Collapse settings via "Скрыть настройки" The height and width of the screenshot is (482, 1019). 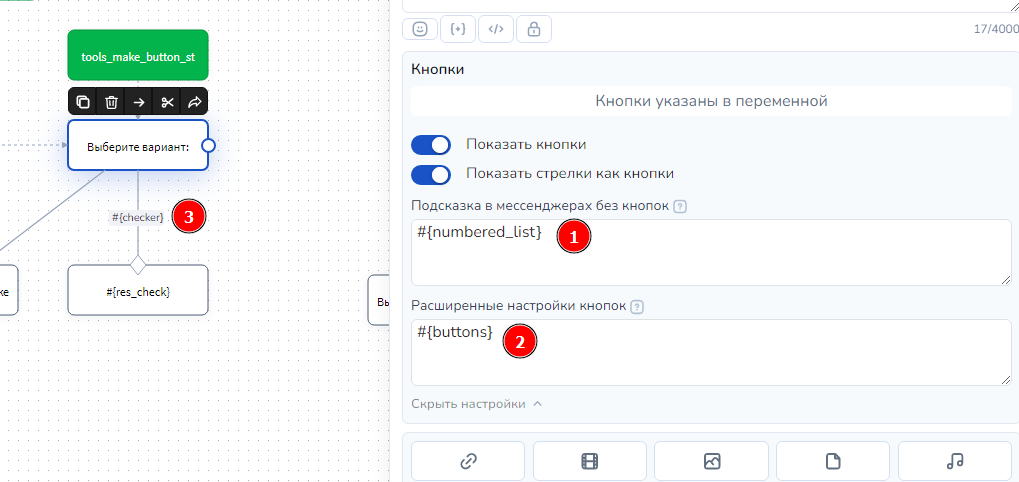(x=476, y=404)
